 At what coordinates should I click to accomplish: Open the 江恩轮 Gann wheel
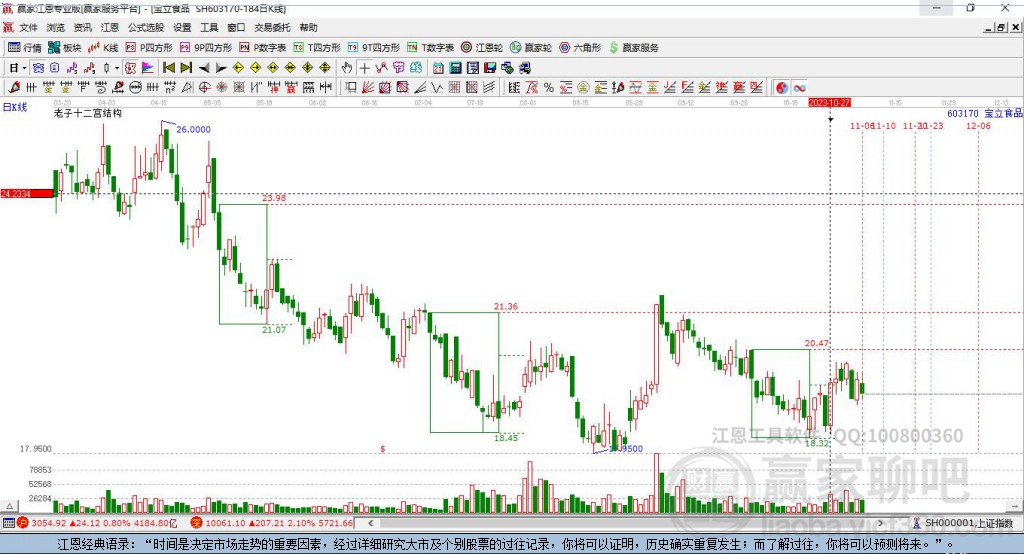pyautogui.click(x=482, y=48)
